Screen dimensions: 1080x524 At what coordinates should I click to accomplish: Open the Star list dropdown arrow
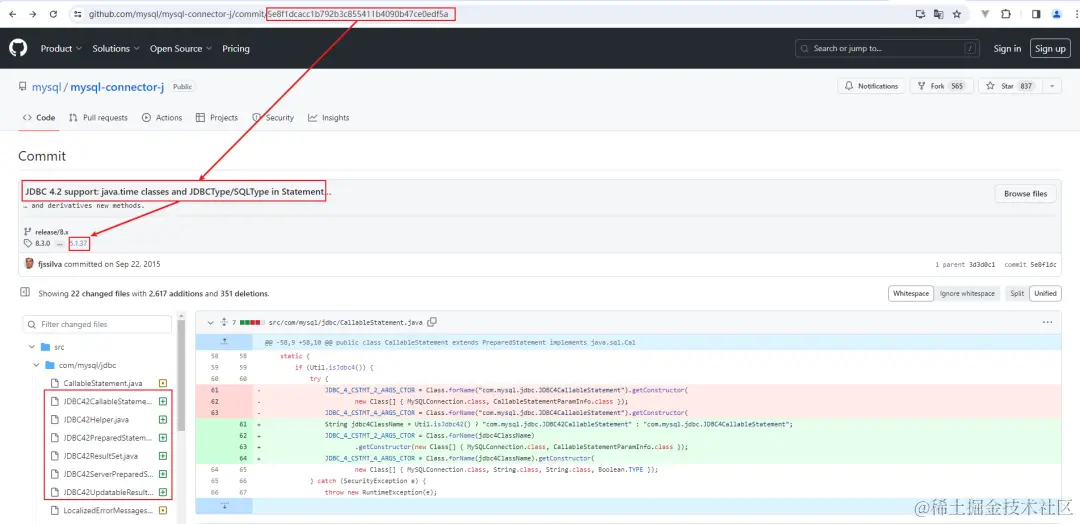click(x=1052, y=86)
